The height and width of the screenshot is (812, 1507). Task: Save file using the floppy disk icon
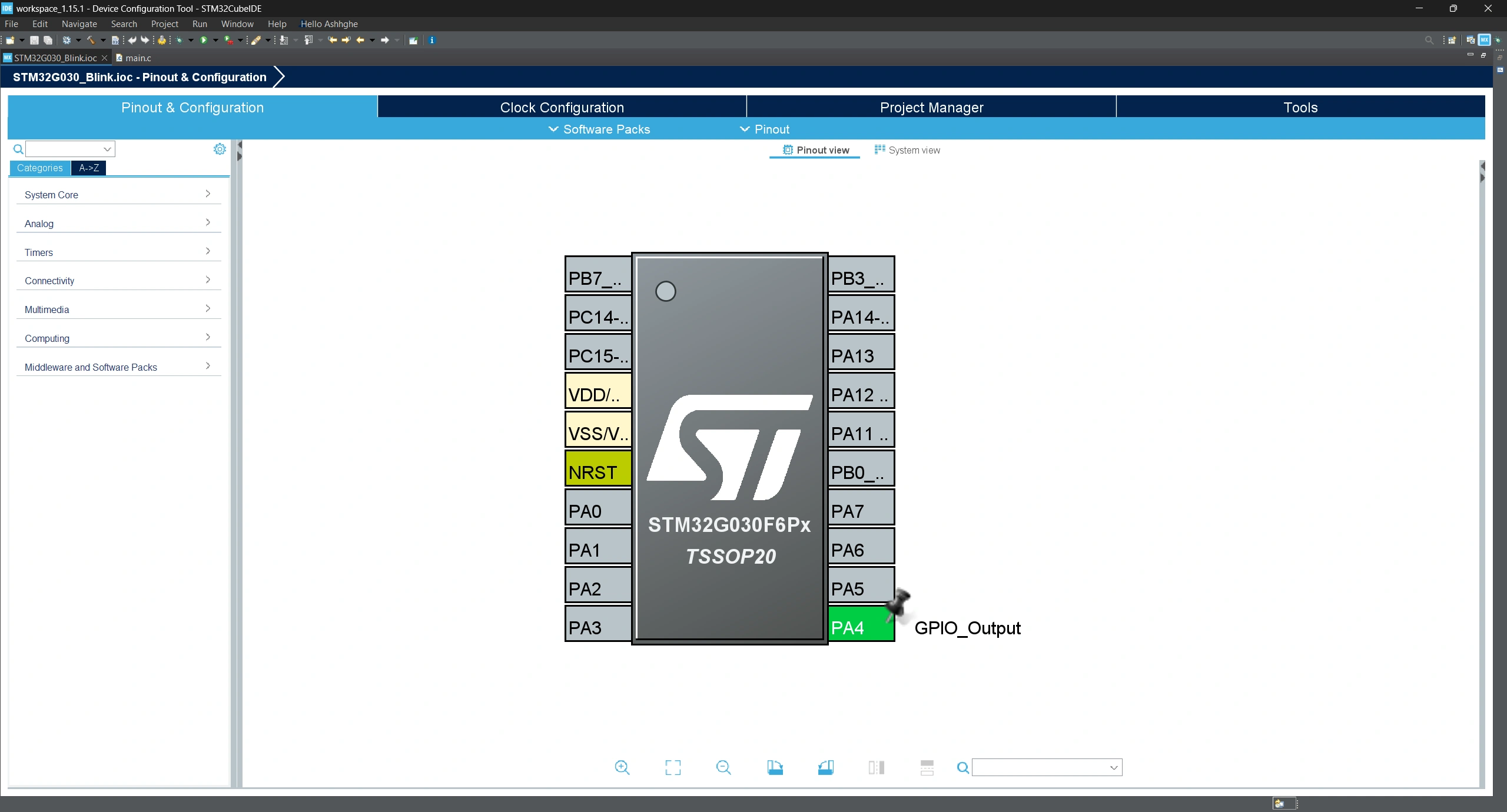point(34,40)
